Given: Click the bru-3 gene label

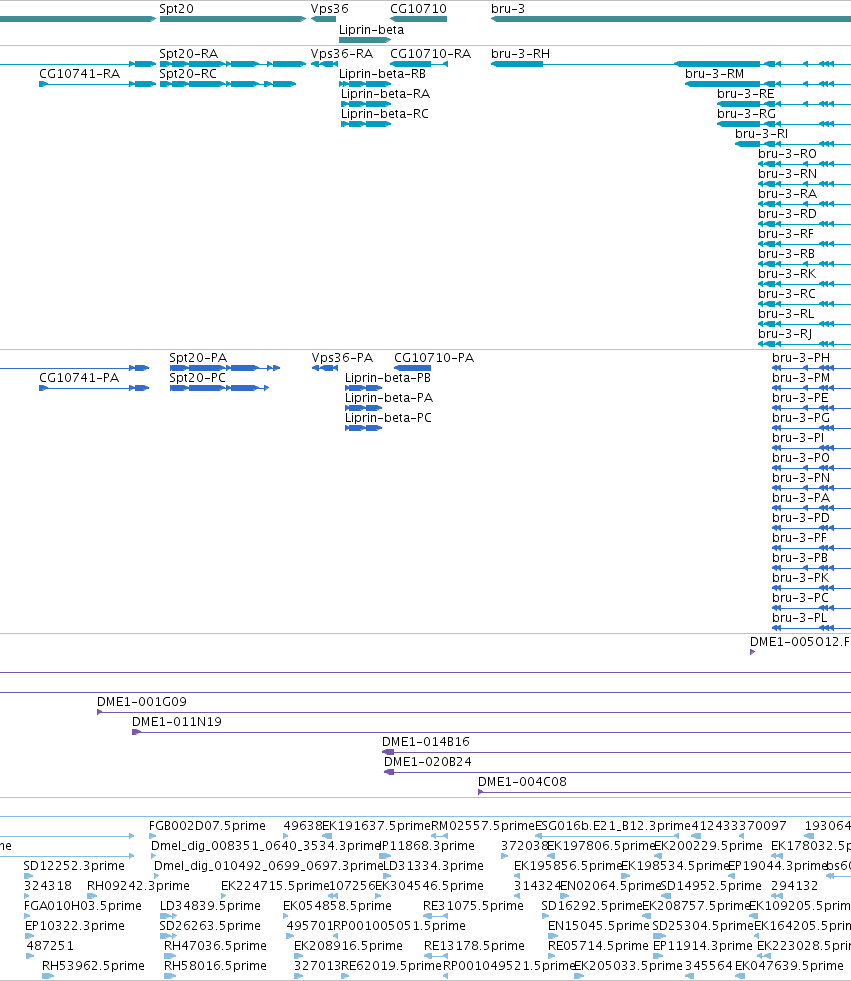Looking at the screenshot, I should 508,9.
